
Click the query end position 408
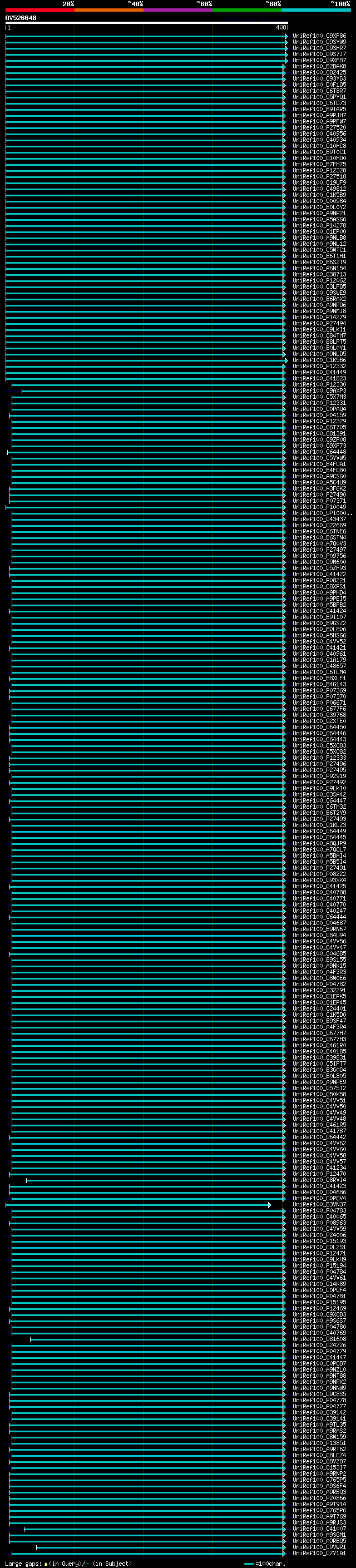click(280, 27)
